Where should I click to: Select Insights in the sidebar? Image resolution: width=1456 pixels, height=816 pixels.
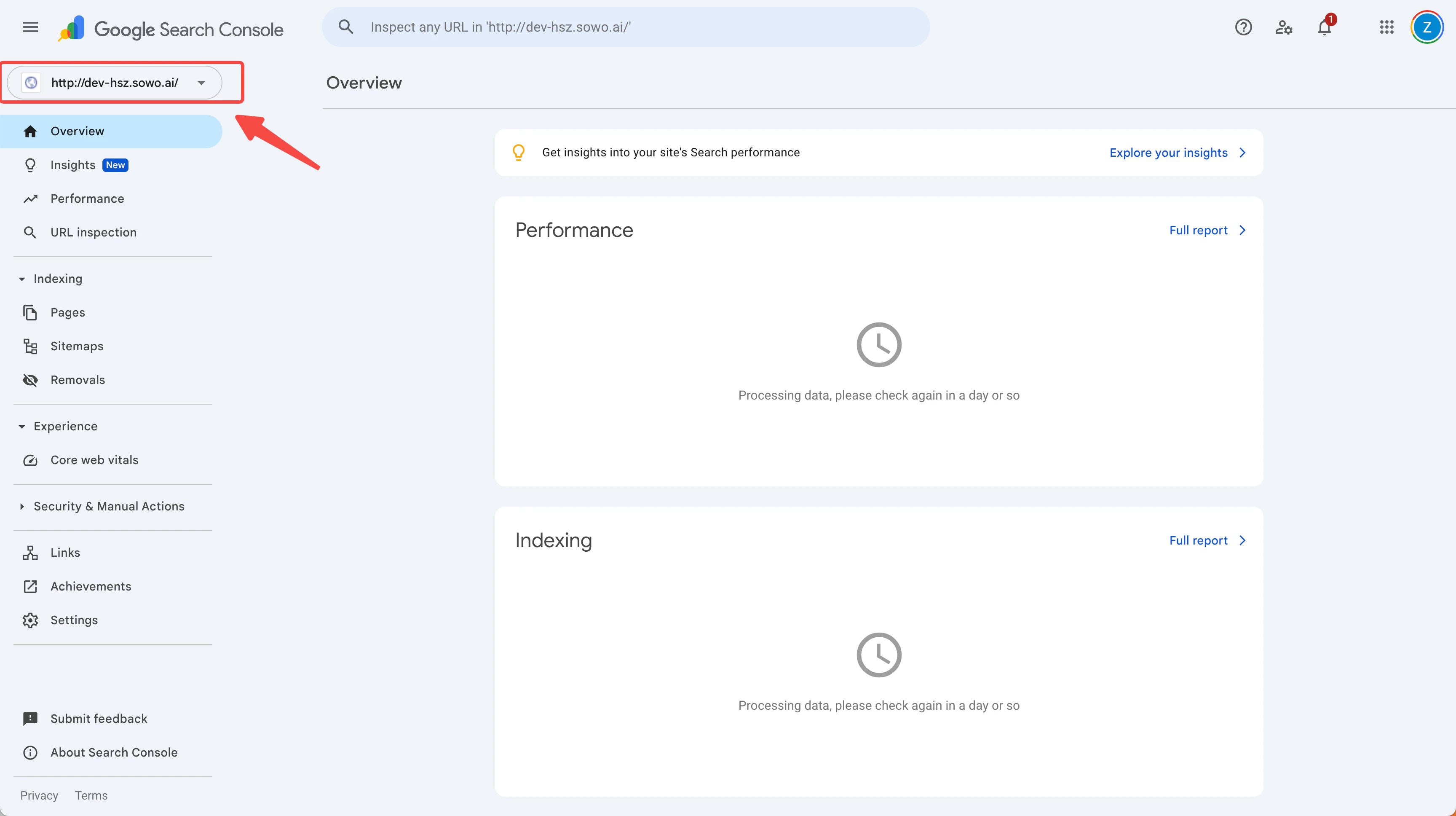(x=73, y=165)
